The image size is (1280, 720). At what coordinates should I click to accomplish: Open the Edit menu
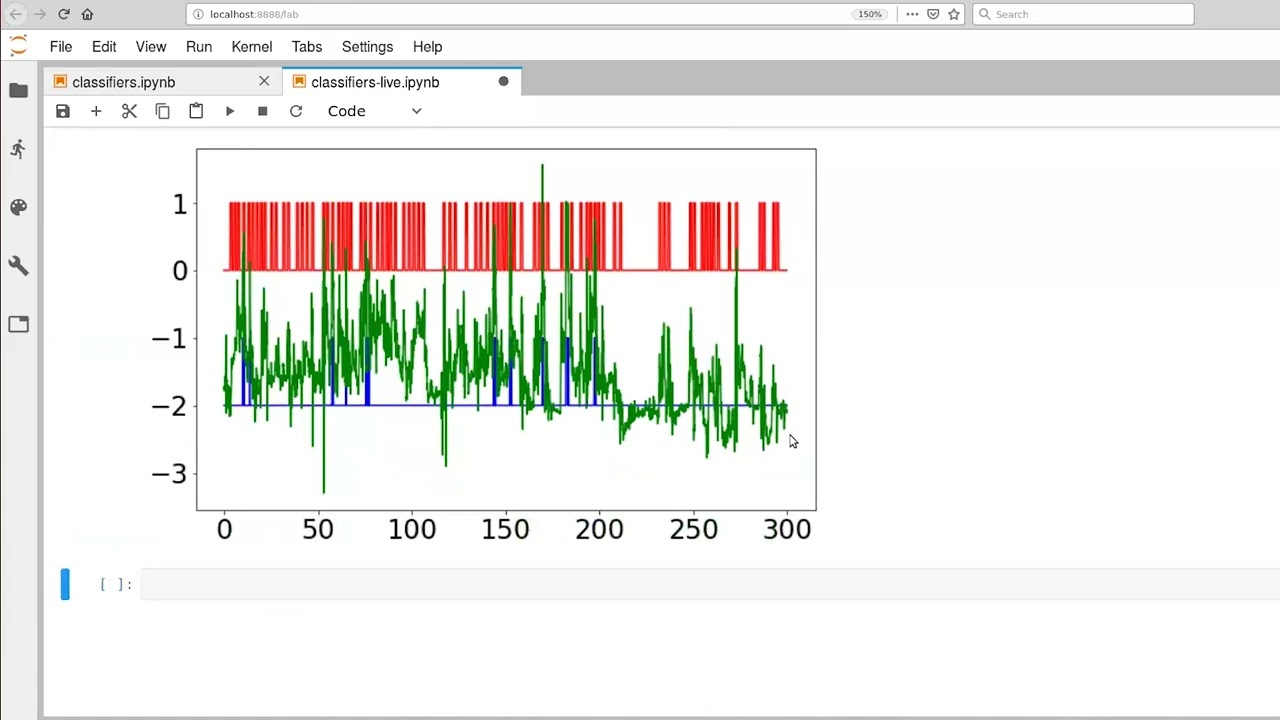(x=104, y=46)
